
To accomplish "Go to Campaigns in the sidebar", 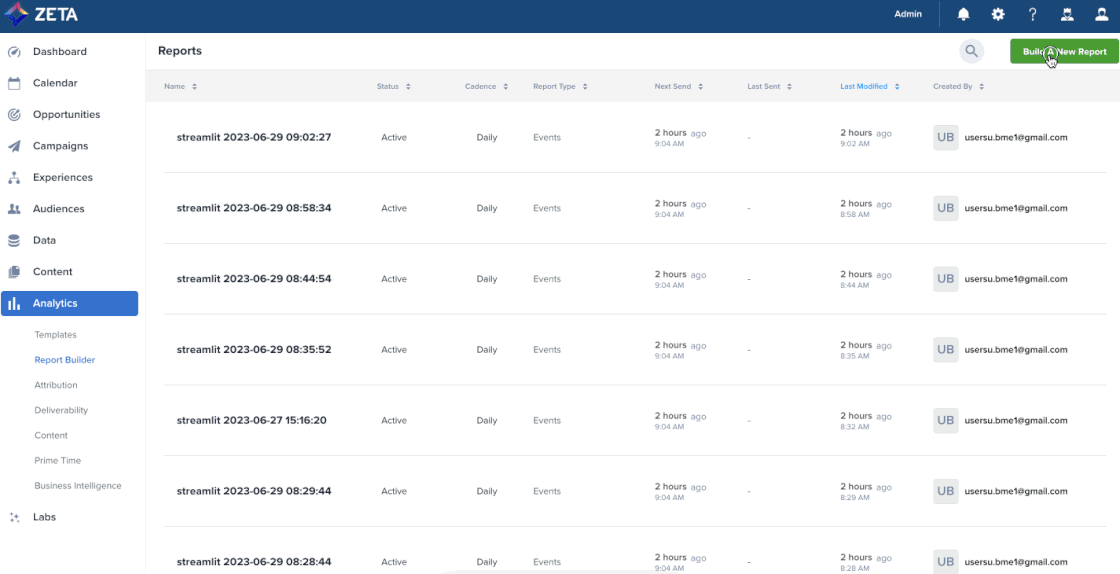I will 60,146.
